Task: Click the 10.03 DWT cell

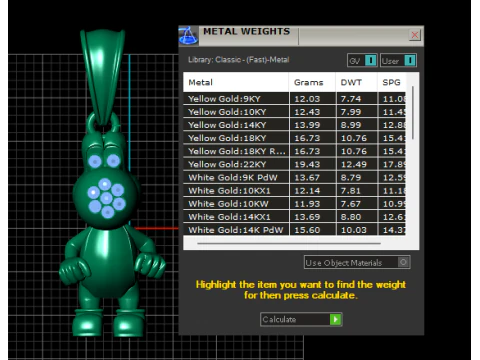Action: [357, 230]
